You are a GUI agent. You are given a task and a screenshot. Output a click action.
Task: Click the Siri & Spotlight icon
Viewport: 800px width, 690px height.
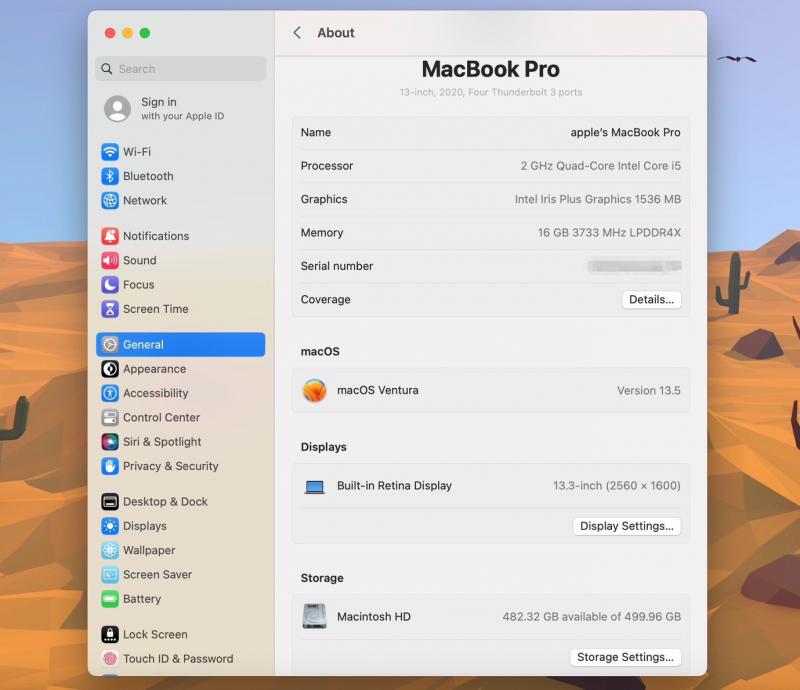point(110,442)
